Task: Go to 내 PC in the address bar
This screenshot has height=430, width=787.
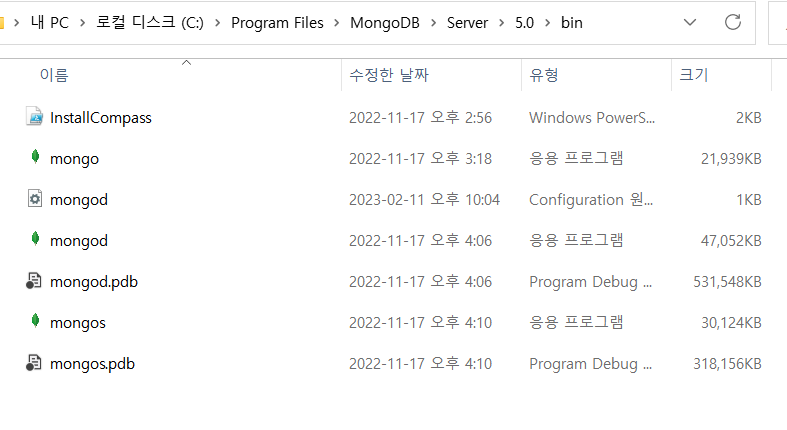Action: click(x=49, y=23)
